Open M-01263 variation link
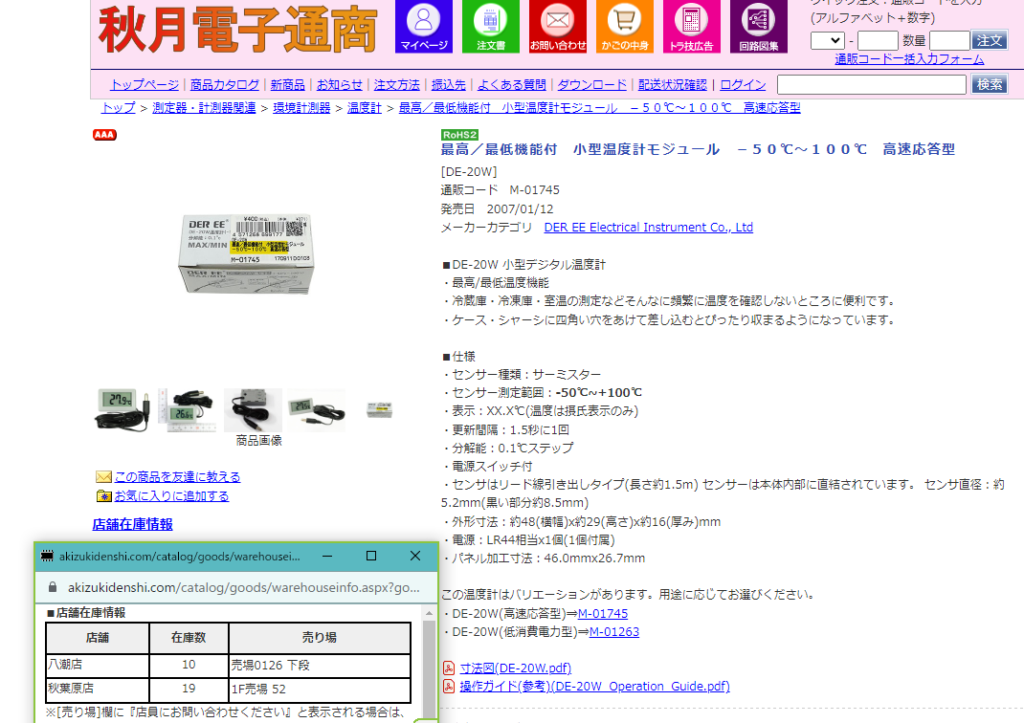The width and height of the screenshot is (1024, 723). tap(614, 632)
